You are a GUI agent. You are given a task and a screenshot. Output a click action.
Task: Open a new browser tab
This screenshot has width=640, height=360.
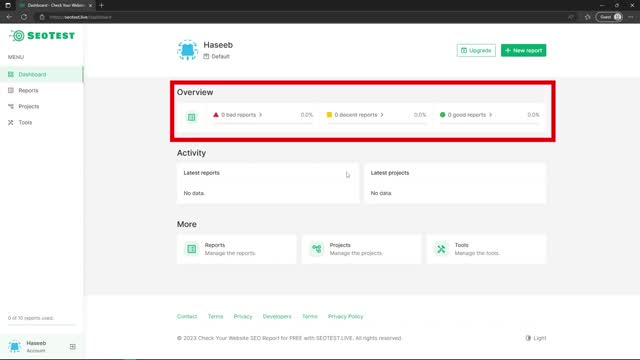101,5
